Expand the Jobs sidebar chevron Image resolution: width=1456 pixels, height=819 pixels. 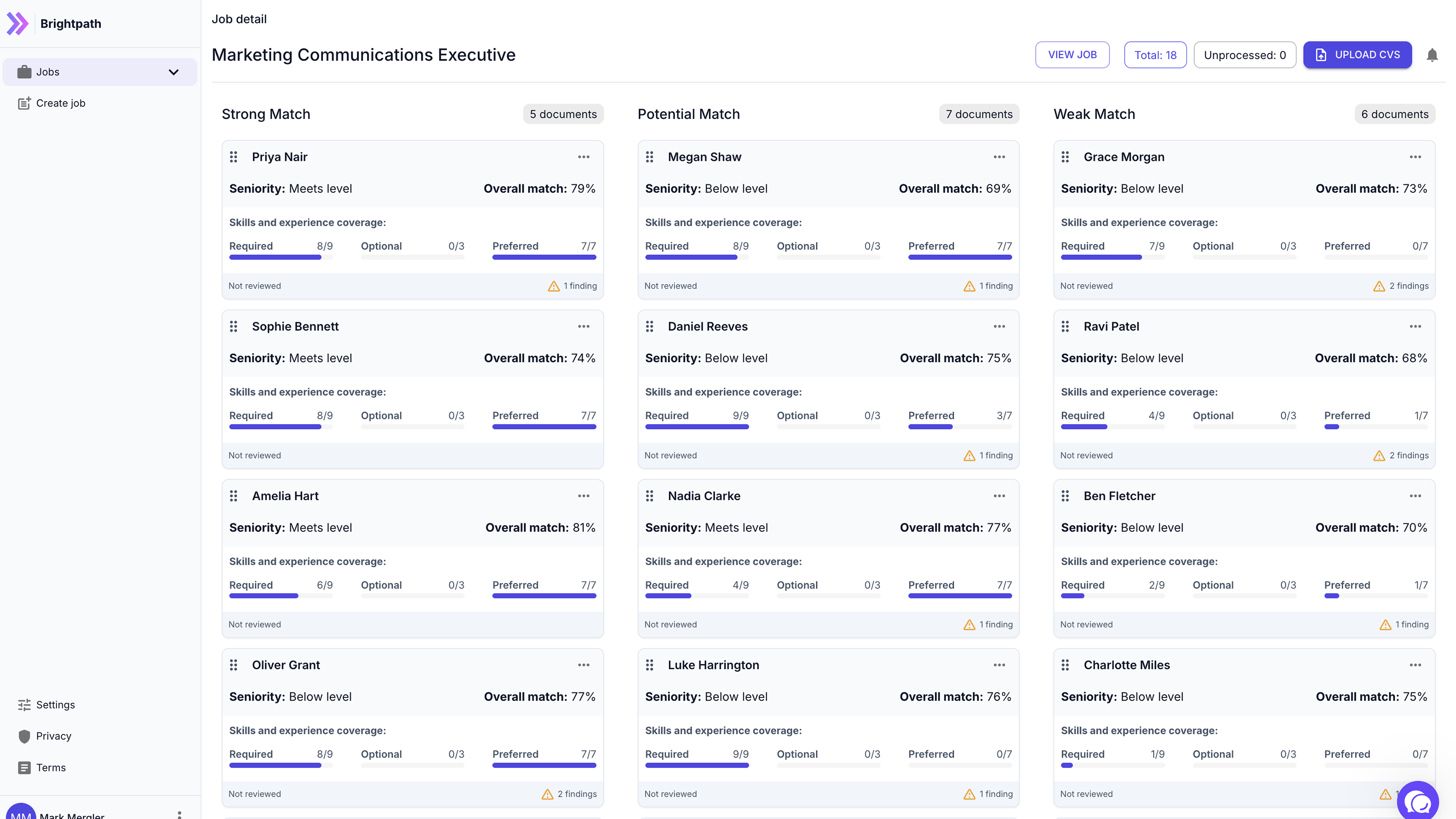[x=173, y=72]
